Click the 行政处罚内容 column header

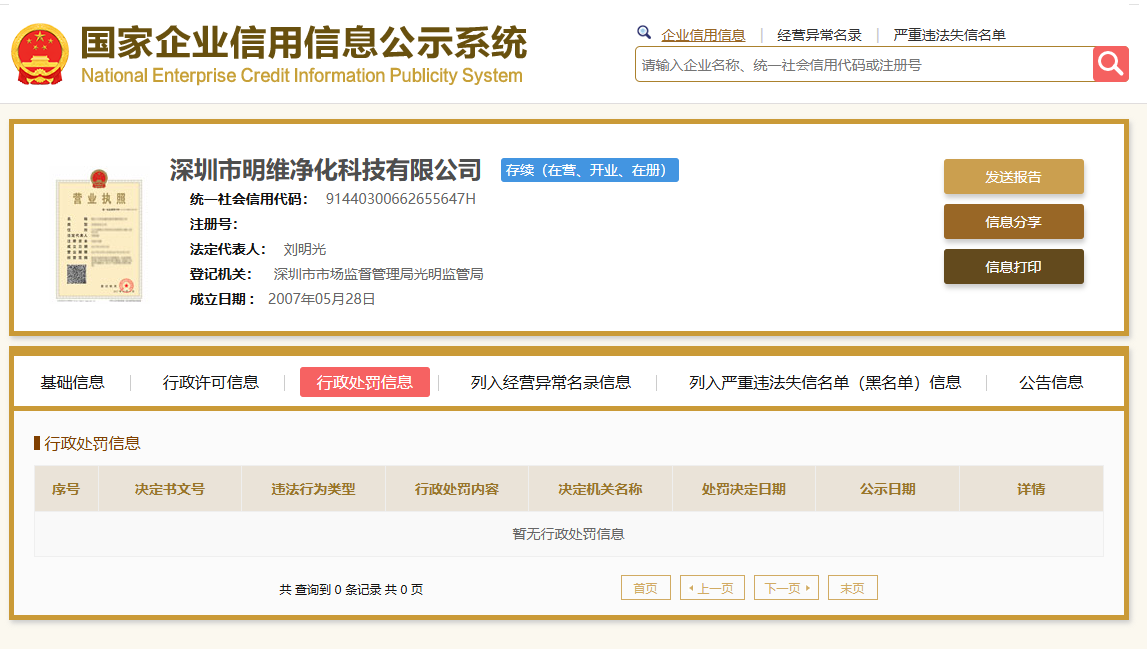[456, 489]
